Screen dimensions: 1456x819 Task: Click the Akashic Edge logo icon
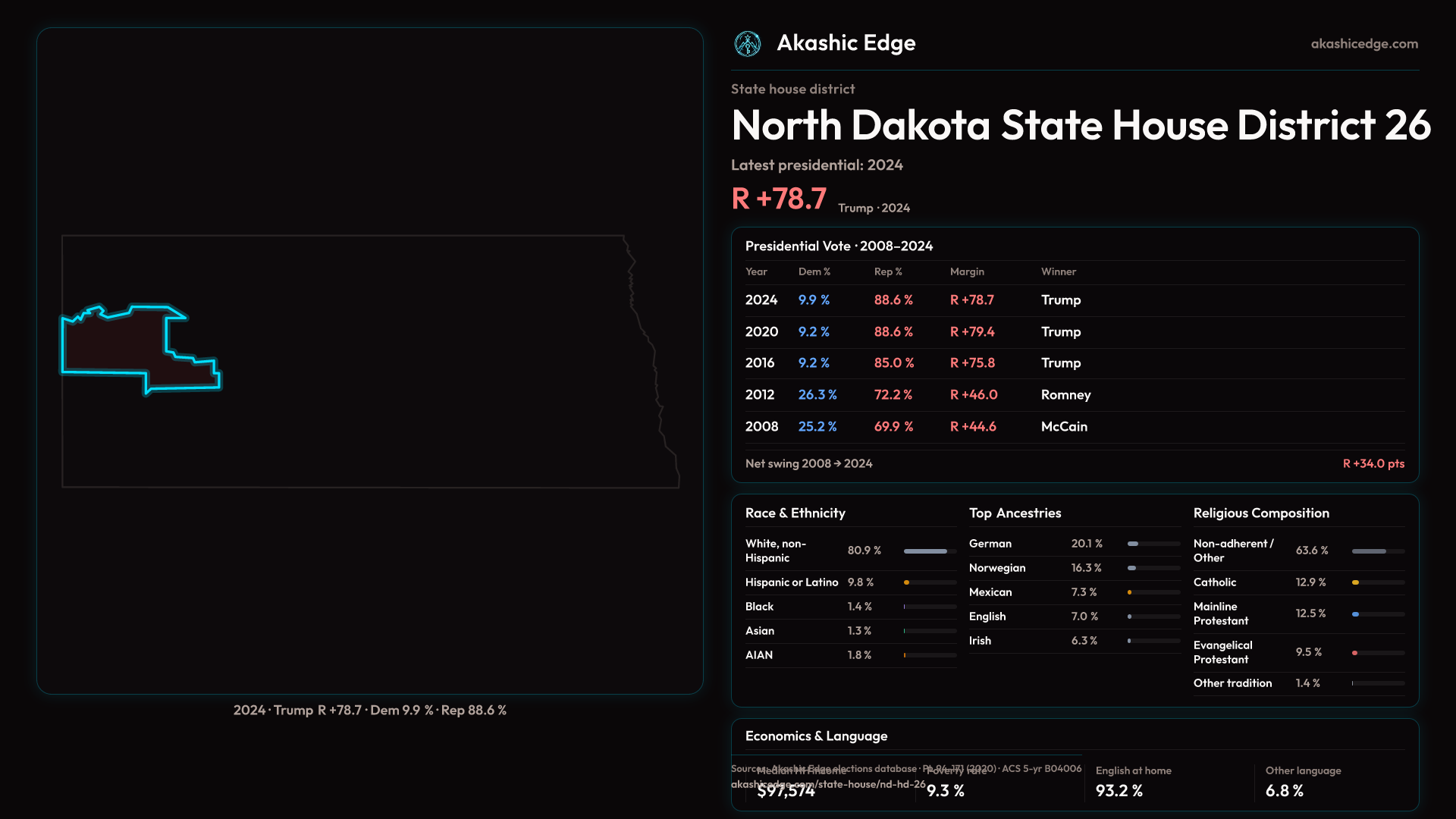748,44
